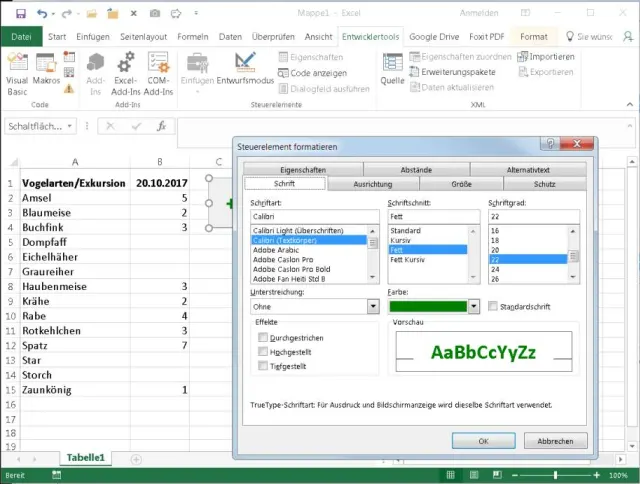Click Code anzeigen in the ribbon

316,73
